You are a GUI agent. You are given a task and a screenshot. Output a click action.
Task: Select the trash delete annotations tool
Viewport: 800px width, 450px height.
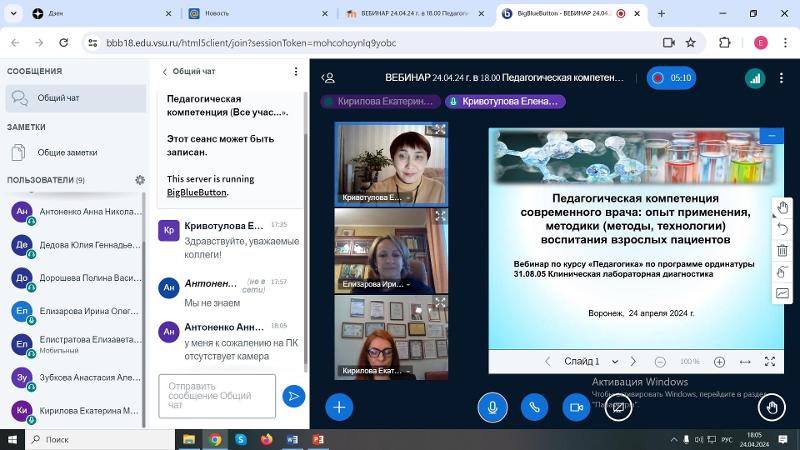782,250
